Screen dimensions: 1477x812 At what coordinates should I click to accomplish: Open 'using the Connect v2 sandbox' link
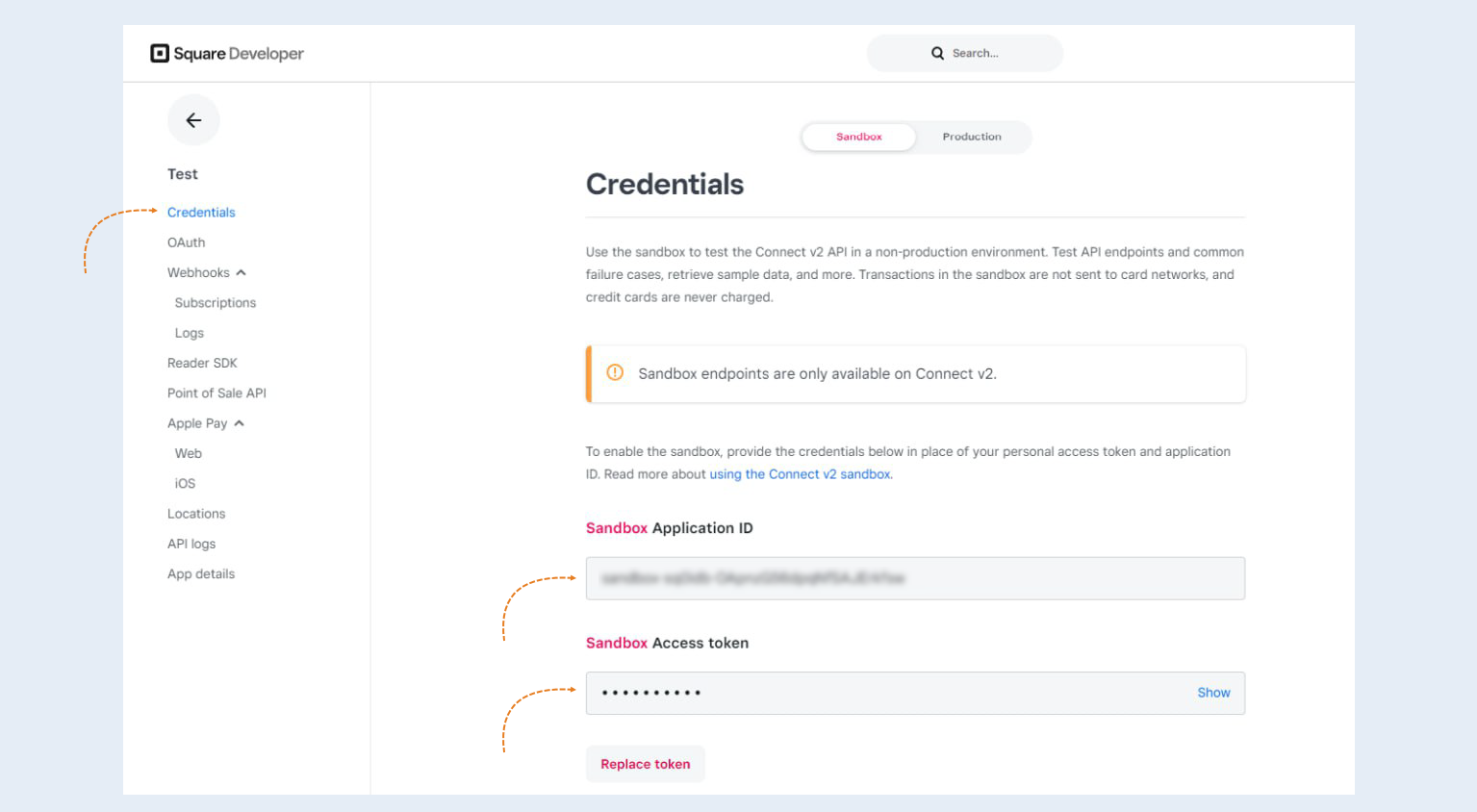[800, 474]
